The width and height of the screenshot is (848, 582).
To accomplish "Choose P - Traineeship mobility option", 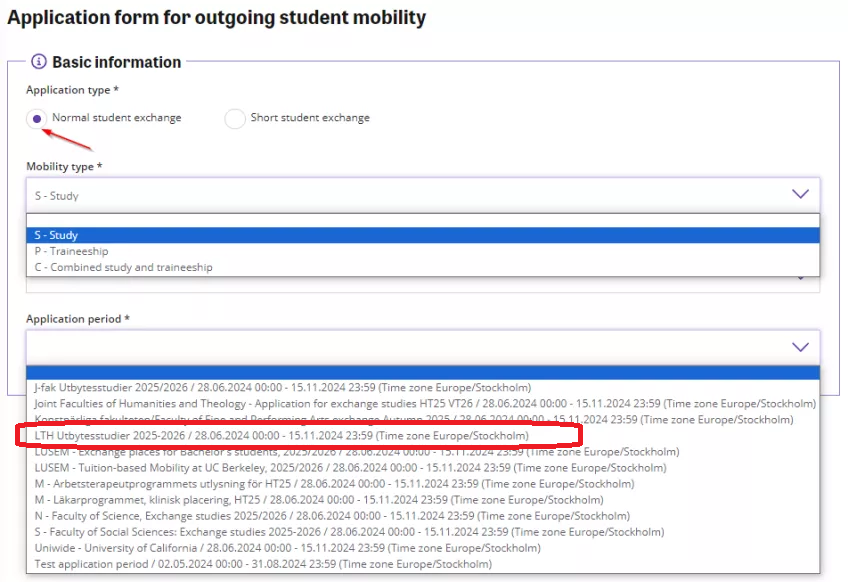I will tap(71, 251).
